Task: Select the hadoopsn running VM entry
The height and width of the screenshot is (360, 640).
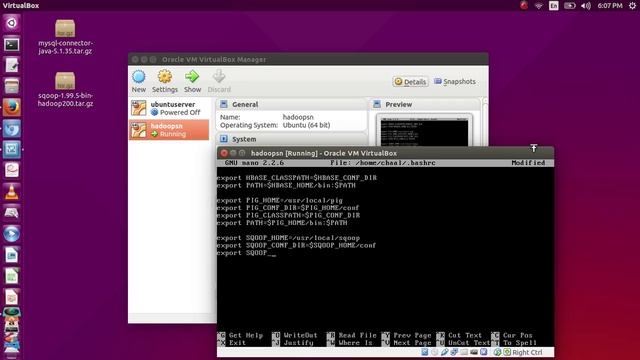Action: (169, 130)
